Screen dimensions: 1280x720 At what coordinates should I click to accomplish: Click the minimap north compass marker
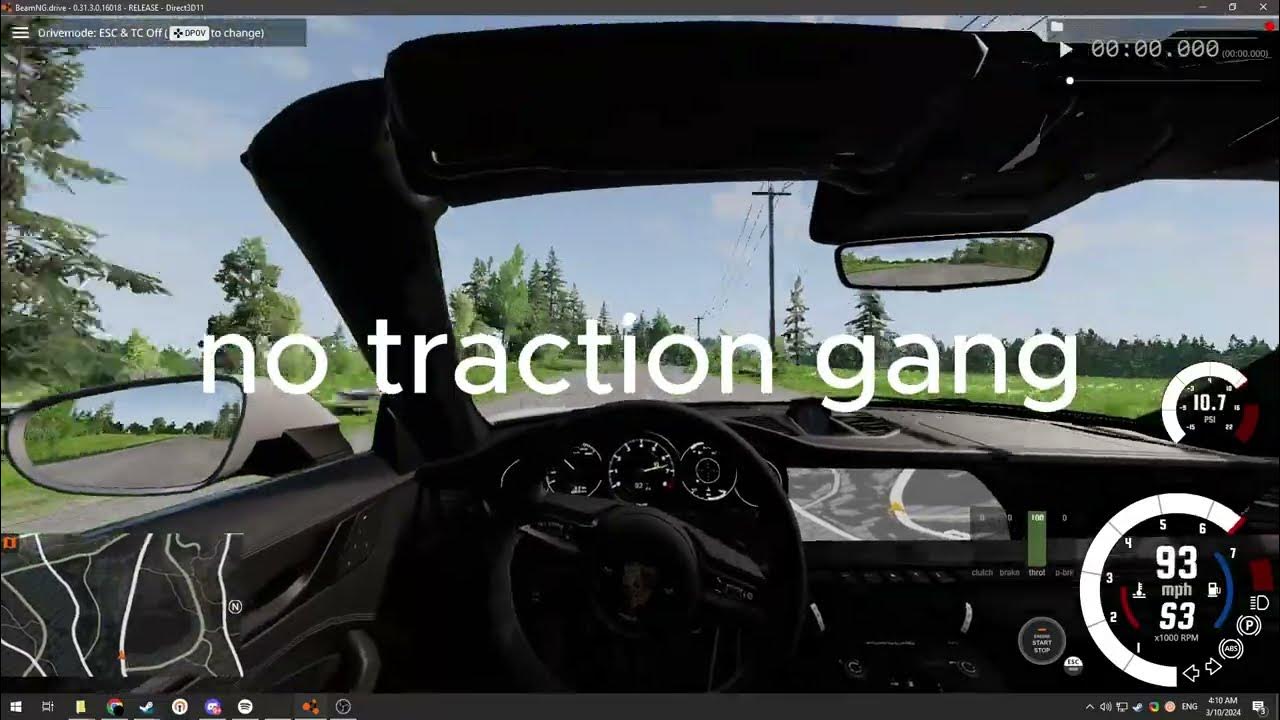pyautogui.click(x=235, y=606)
